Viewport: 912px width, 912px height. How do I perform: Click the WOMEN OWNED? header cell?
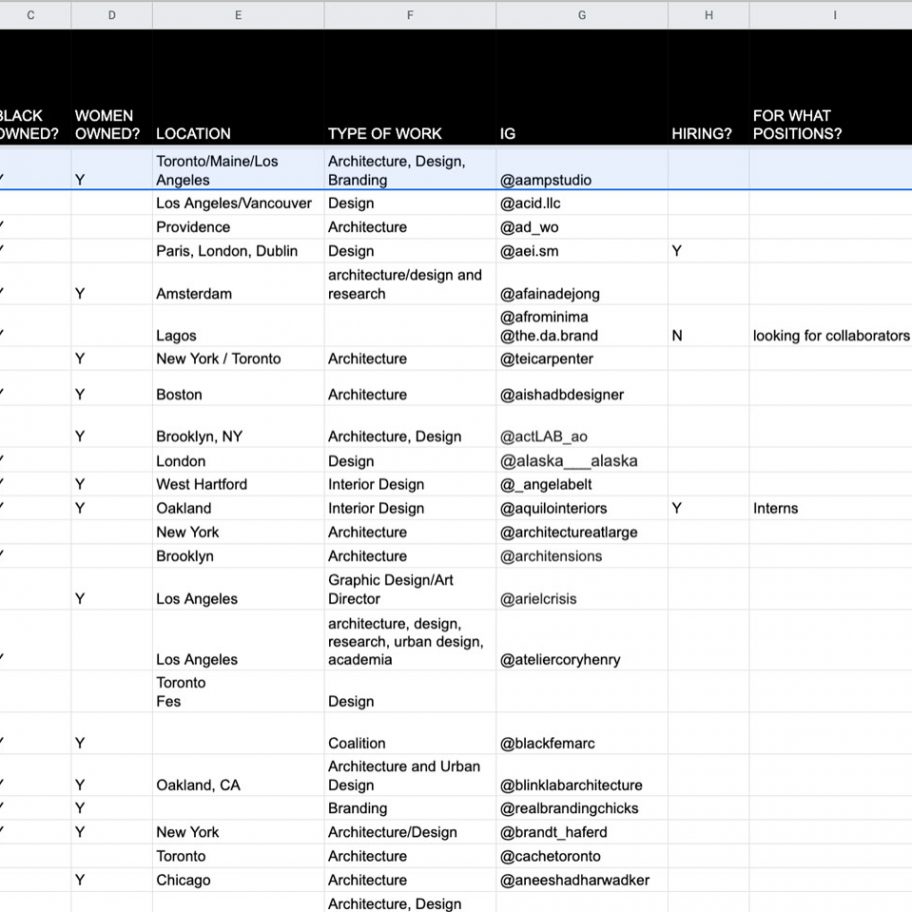[x=112, y=87]
